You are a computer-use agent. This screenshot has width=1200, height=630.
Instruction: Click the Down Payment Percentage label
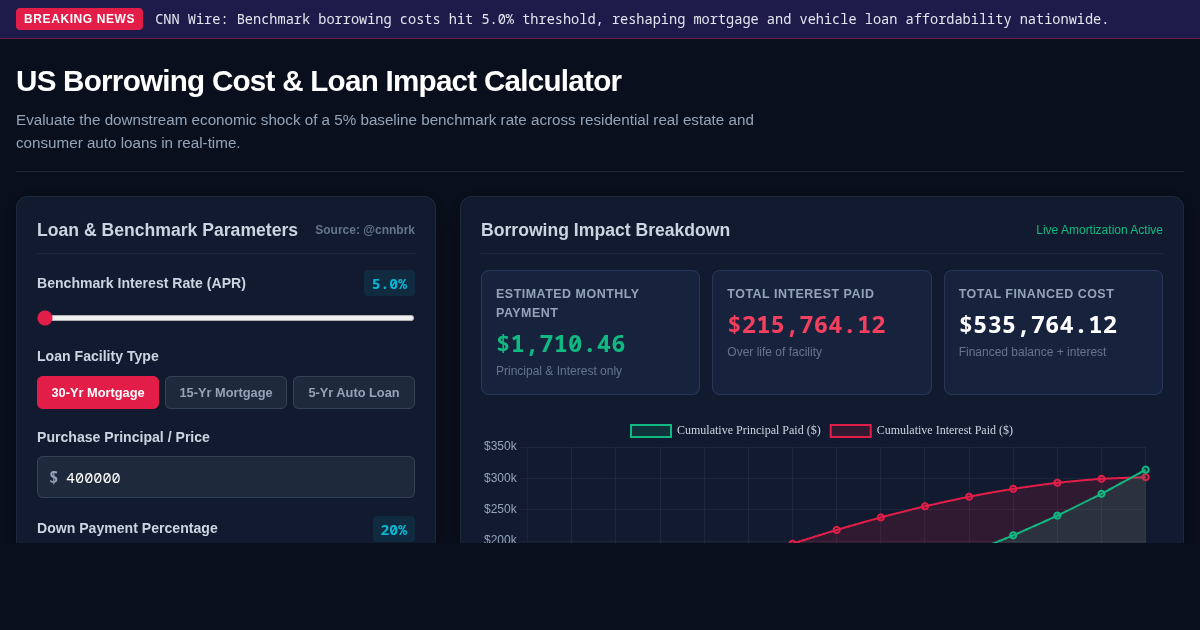(x=127, y=528)
